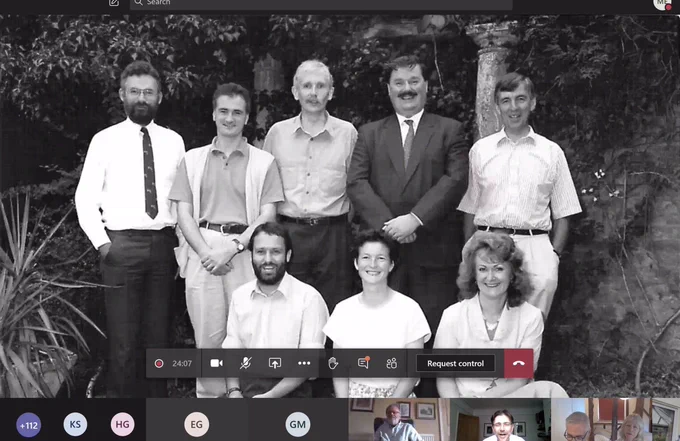This screenshot has height=441, width=680.
Task: Select the GM participant avatar
Action: coord(298,424)
